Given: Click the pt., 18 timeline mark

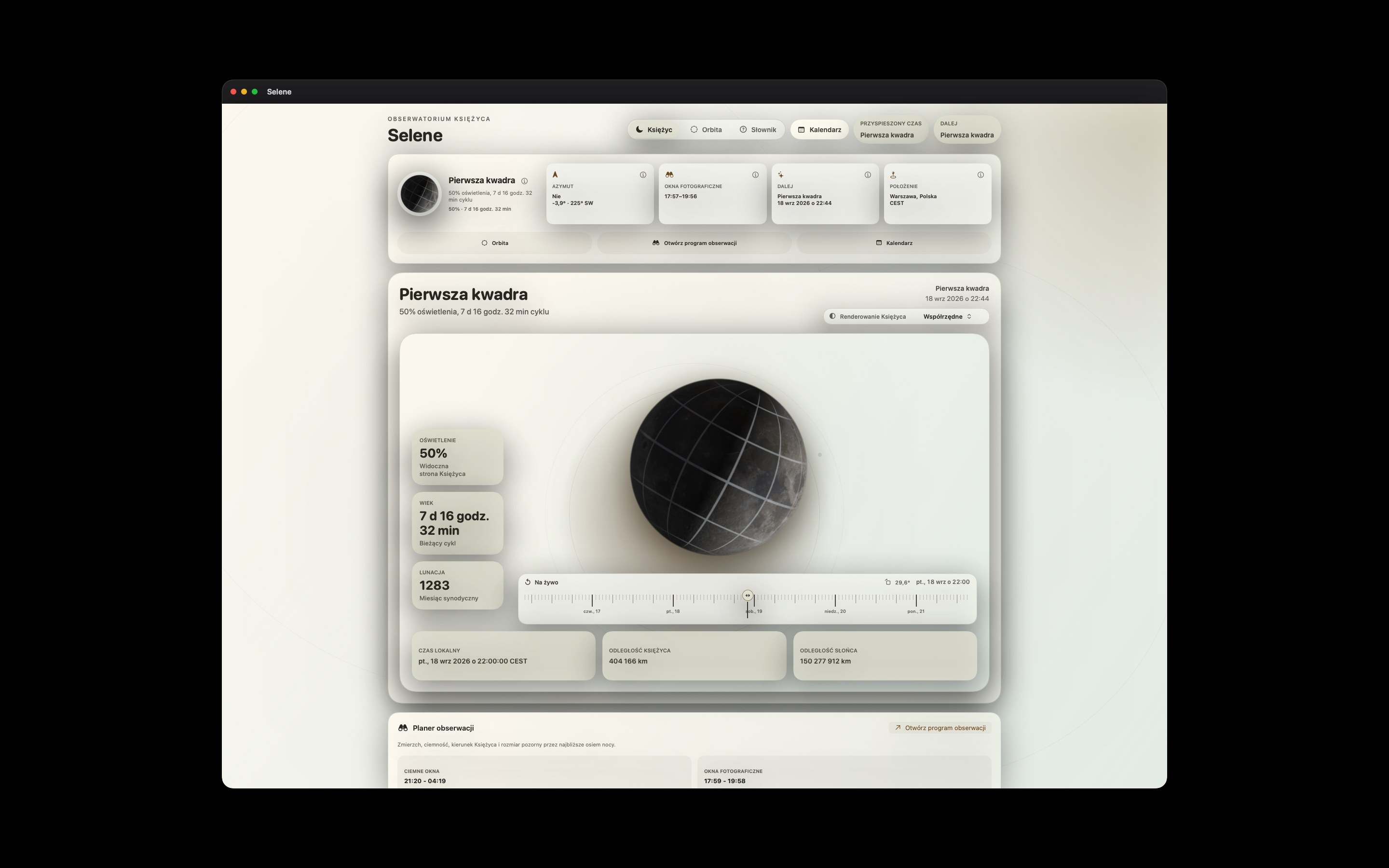Looking at the screenshot, I should 673,611.
